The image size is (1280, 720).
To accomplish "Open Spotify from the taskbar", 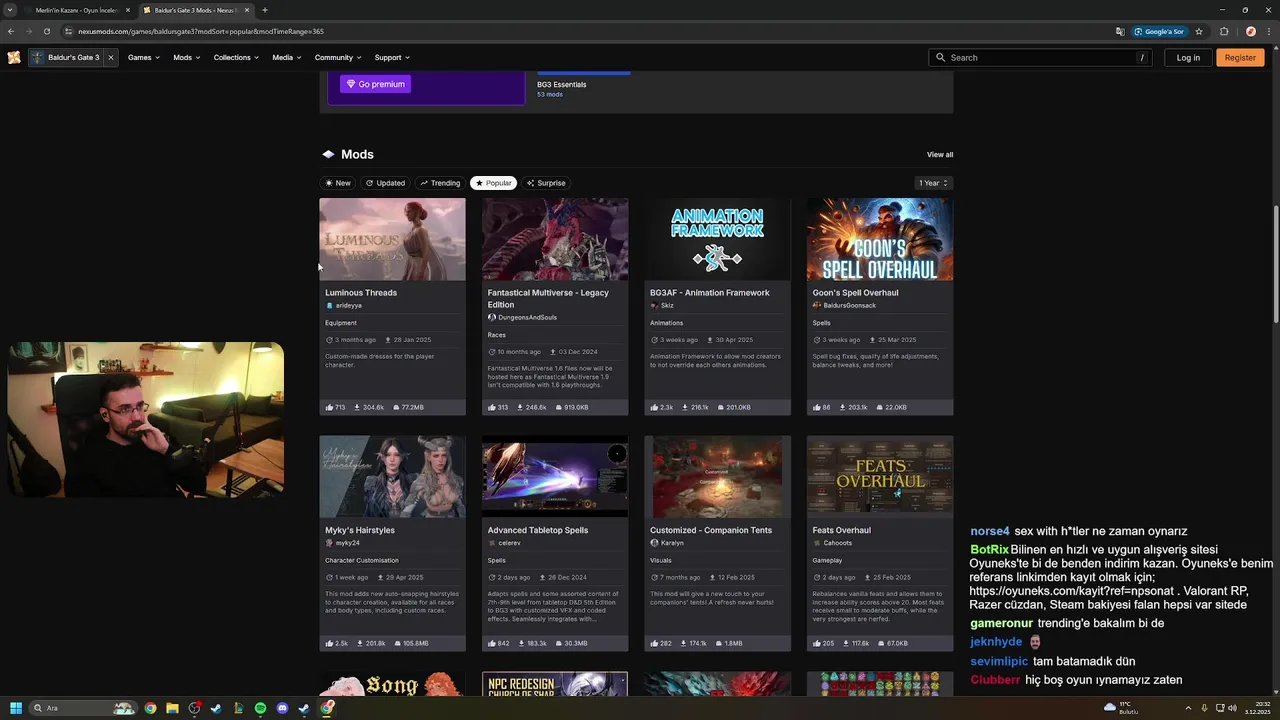I will (x=260, y=708).
